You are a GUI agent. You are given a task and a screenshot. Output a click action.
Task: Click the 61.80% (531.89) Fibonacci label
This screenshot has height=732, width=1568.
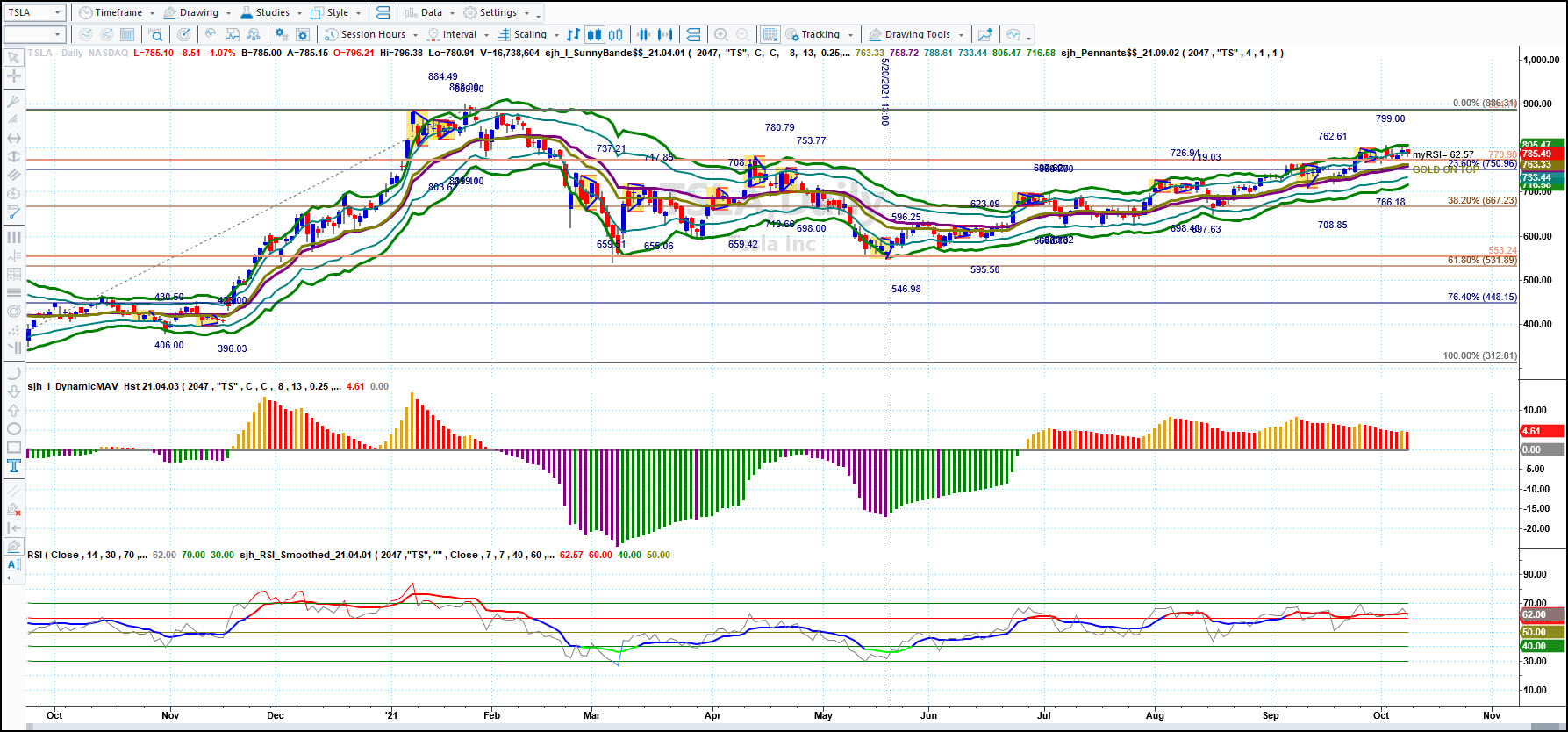(x=1482, y=261)
